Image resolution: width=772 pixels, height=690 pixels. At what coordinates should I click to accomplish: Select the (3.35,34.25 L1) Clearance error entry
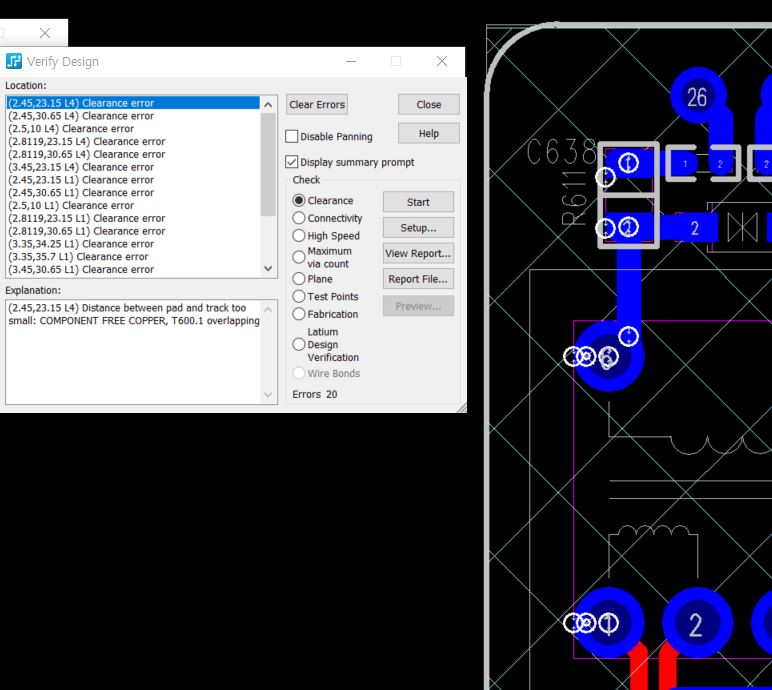[81, 244]
